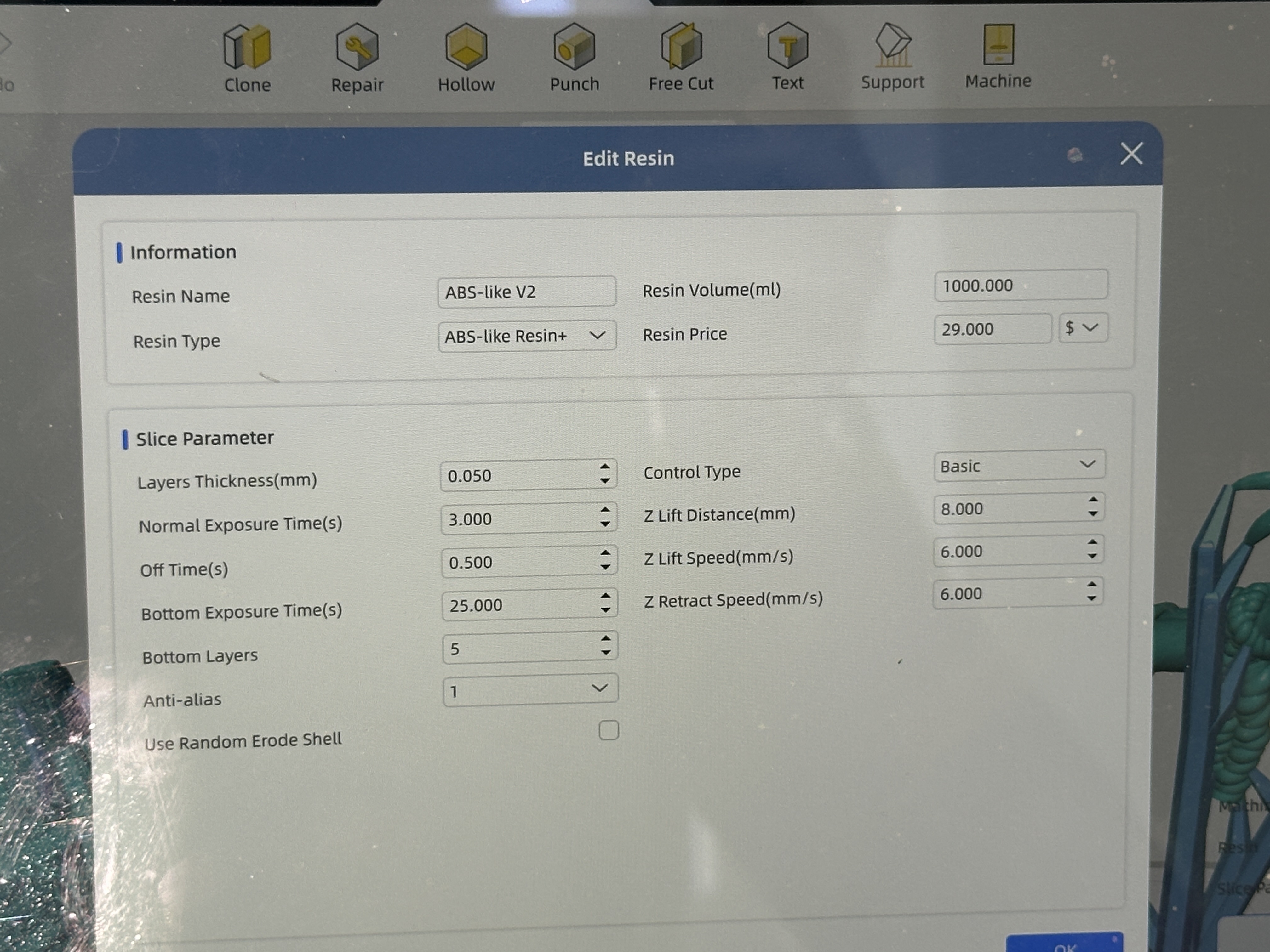Increase Layers Thickness with up arrow
The width and height of the screenshot is (1270, 952).
point(604,467)
